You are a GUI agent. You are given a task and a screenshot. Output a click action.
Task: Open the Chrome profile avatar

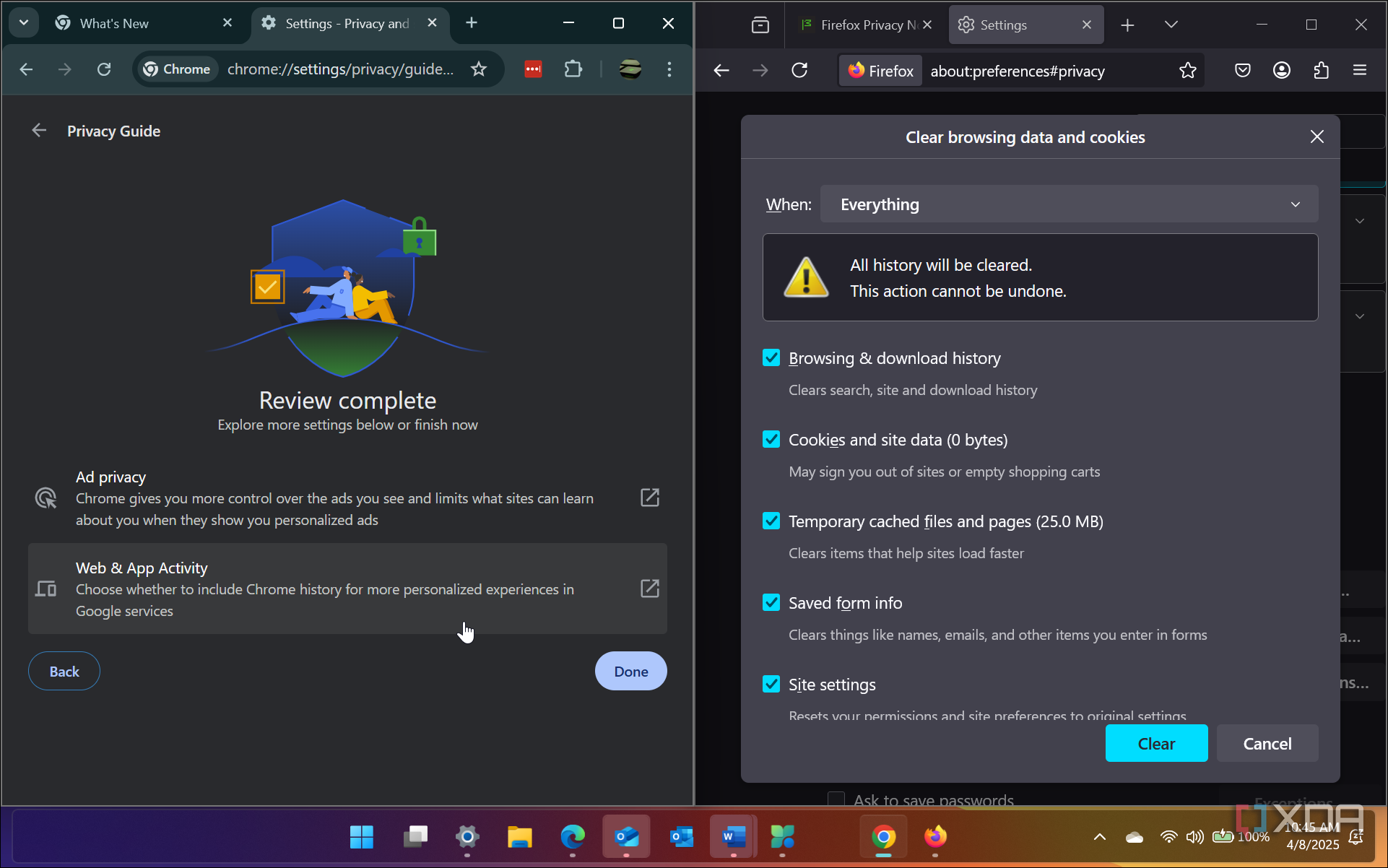tap(630, 69)
